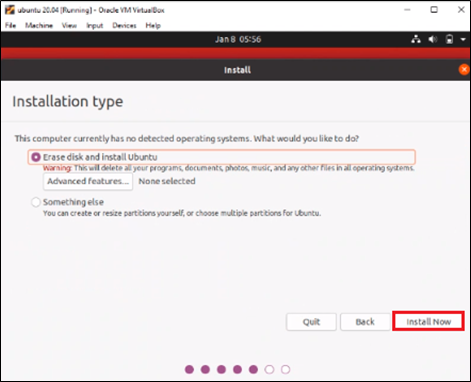
Task: Close the Install dialog with orange X
Action: point(464,70)
